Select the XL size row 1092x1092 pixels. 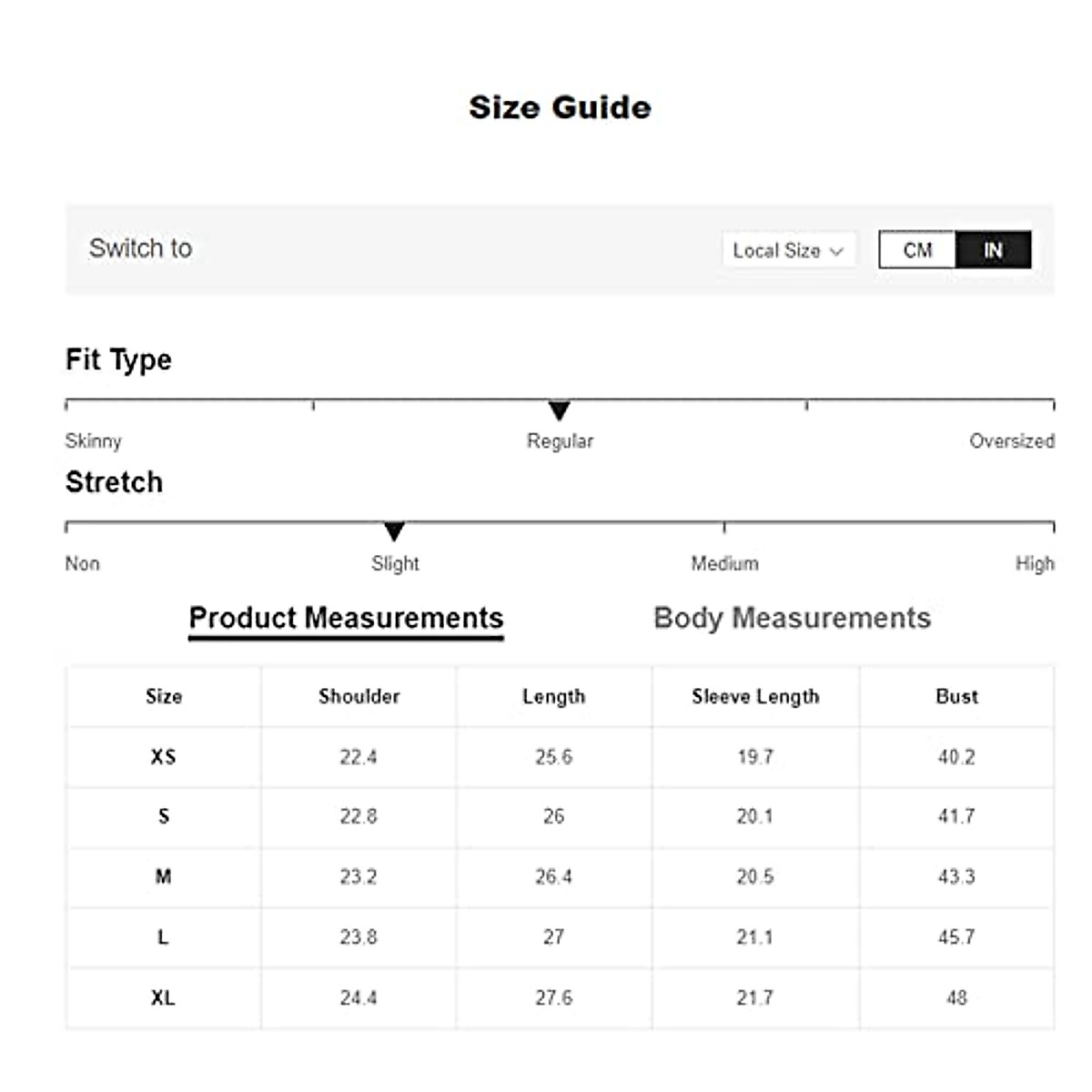tap(164, 998)
